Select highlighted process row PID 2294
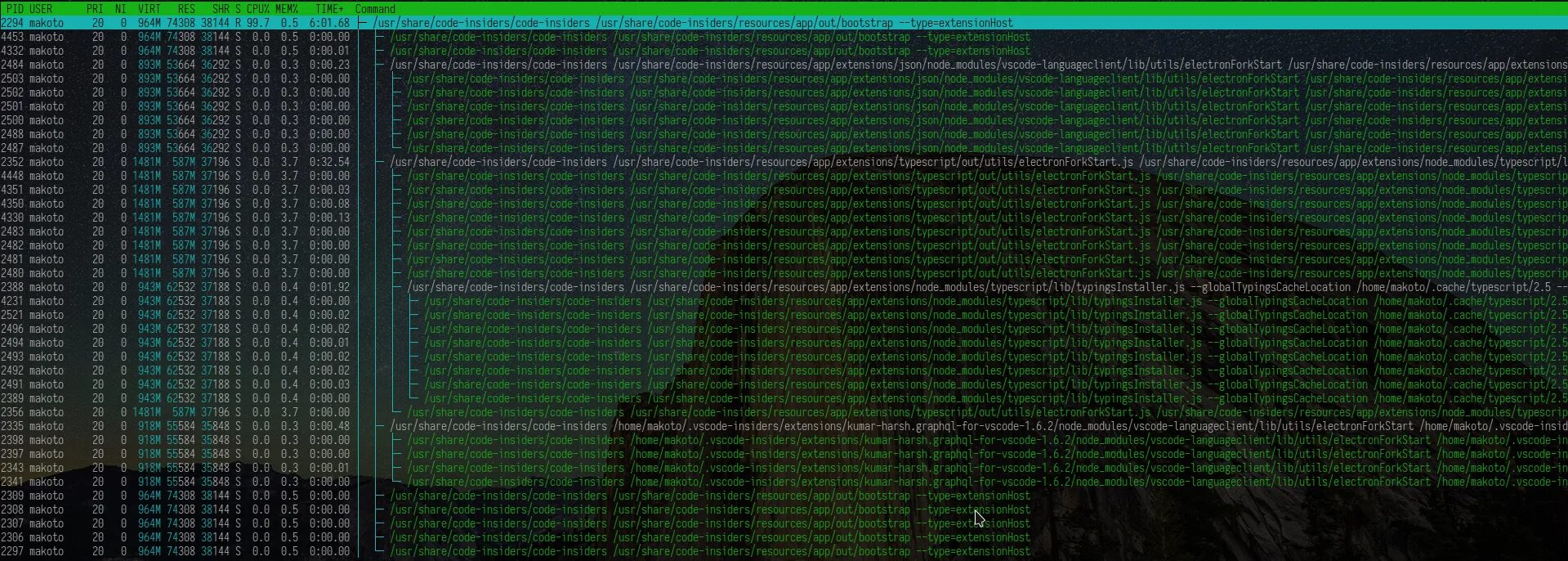This screenshot has width=1568, height=561. (x=784, y=23)
